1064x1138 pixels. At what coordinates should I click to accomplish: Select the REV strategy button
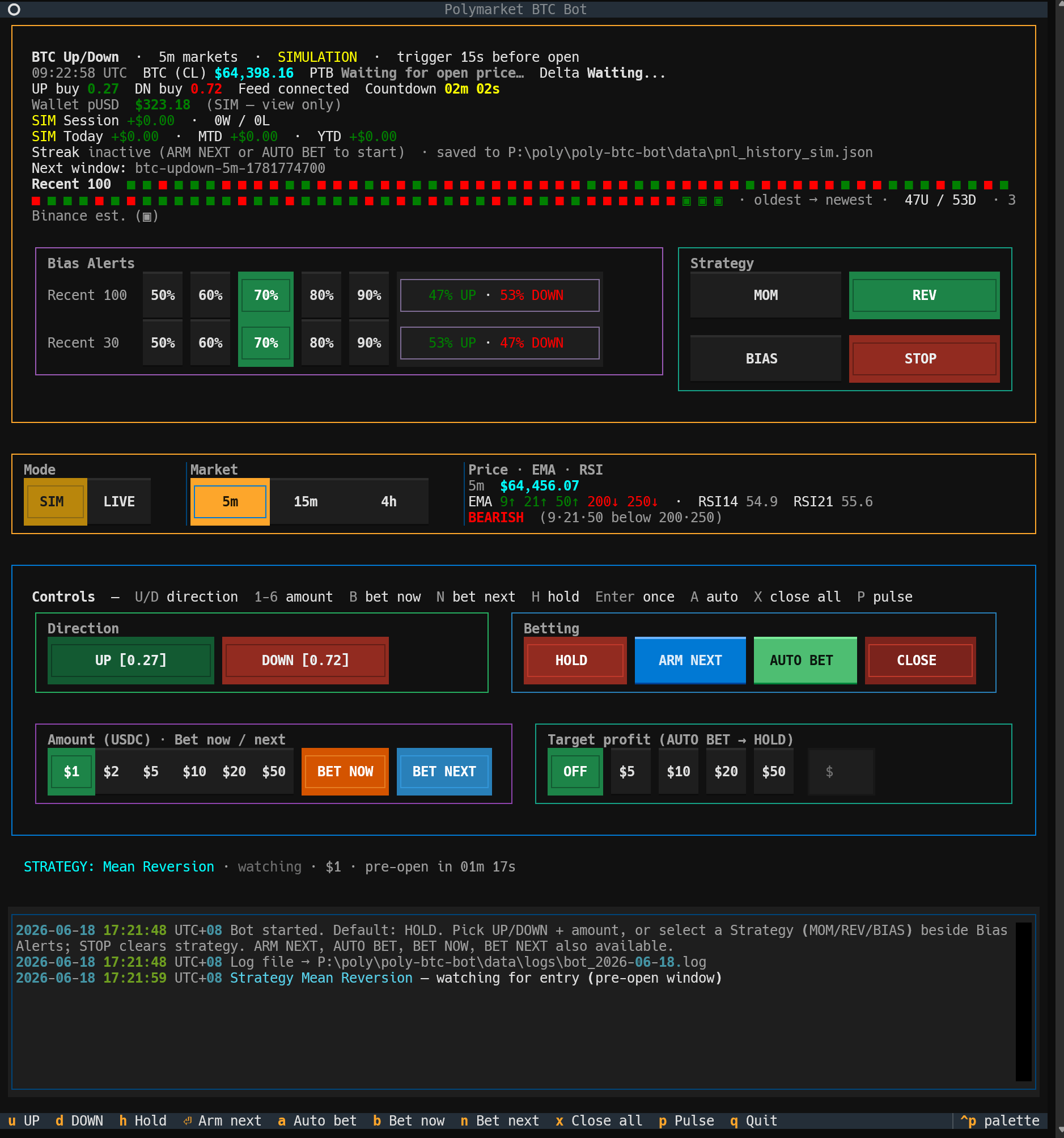click(924, 295)
